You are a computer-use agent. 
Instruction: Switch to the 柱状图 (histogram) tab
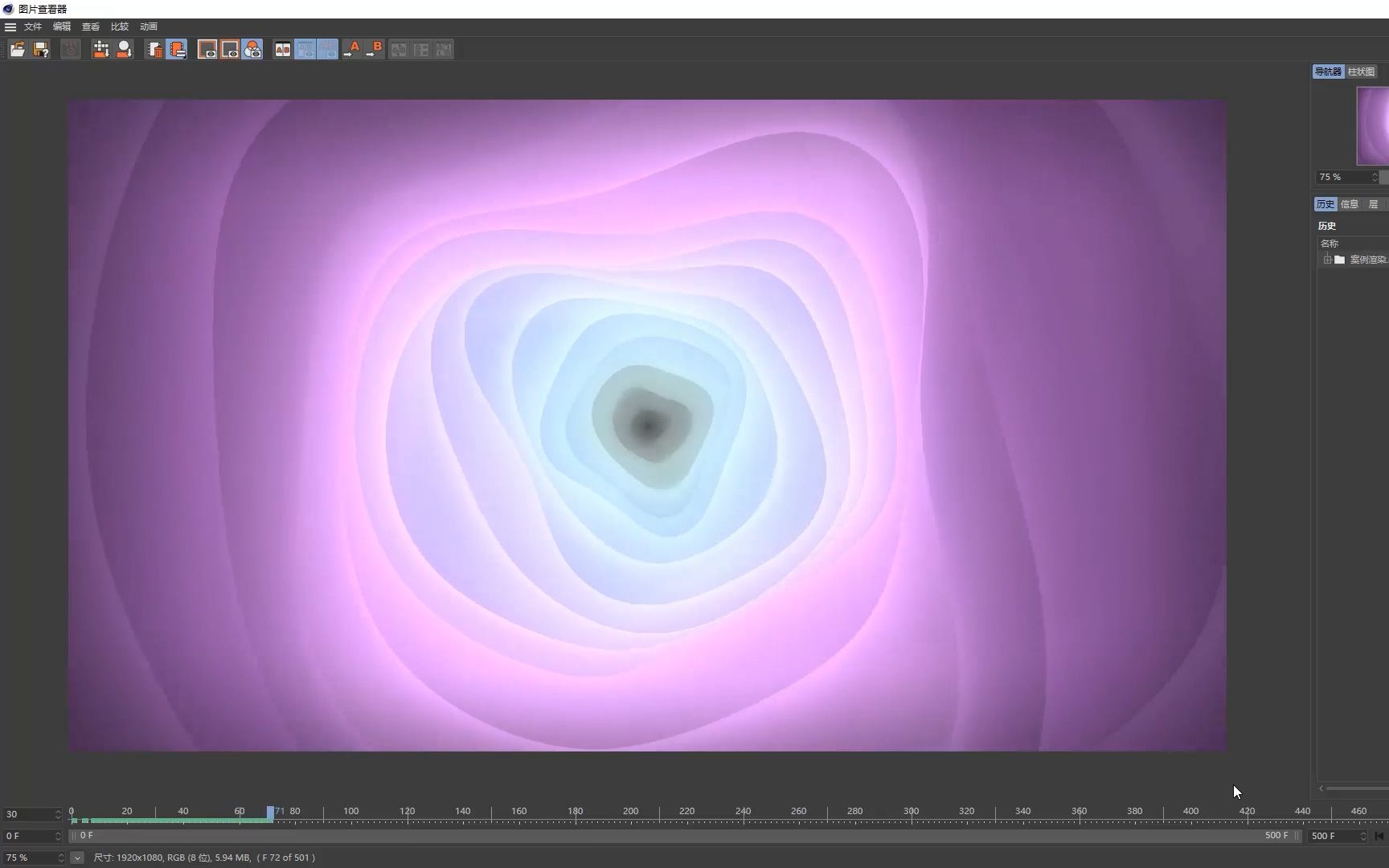(x=1362, y=72)
